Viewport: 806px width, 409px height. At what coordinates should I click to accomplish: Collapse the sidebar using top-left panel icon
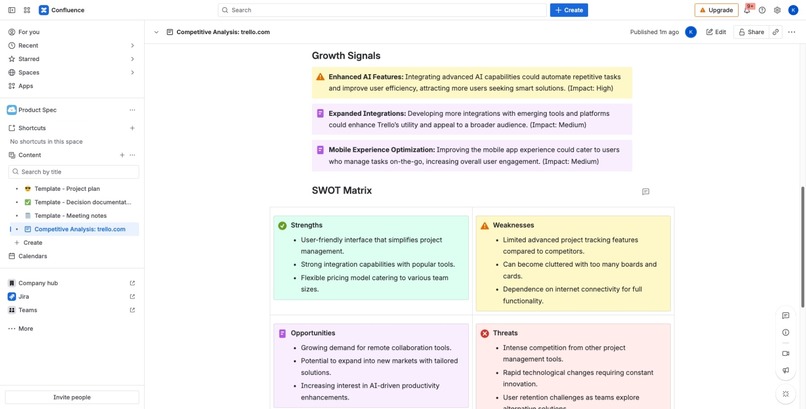tap(11, 10)
